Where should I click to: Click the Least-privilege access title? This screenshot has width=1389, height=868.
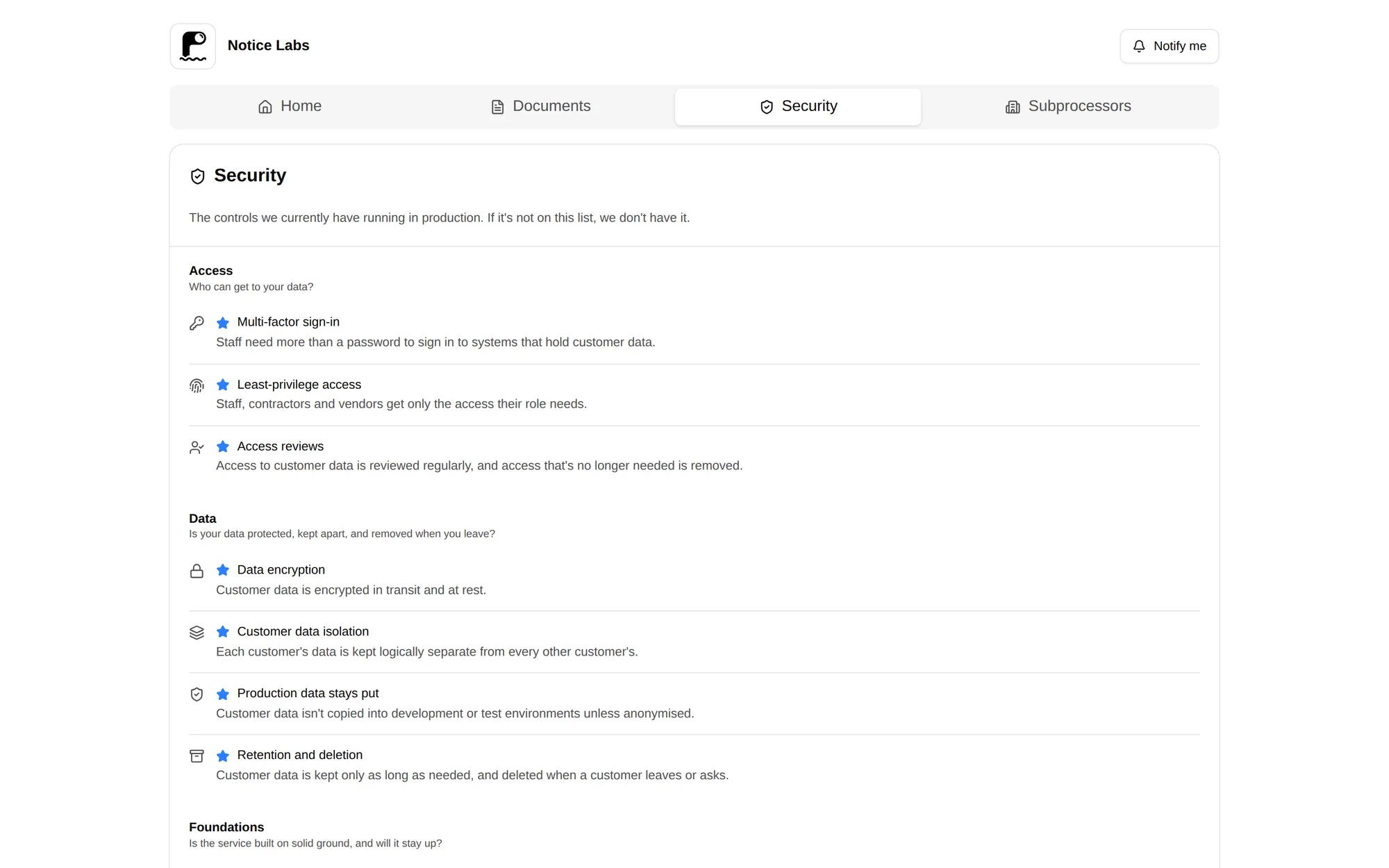(299, 385)
